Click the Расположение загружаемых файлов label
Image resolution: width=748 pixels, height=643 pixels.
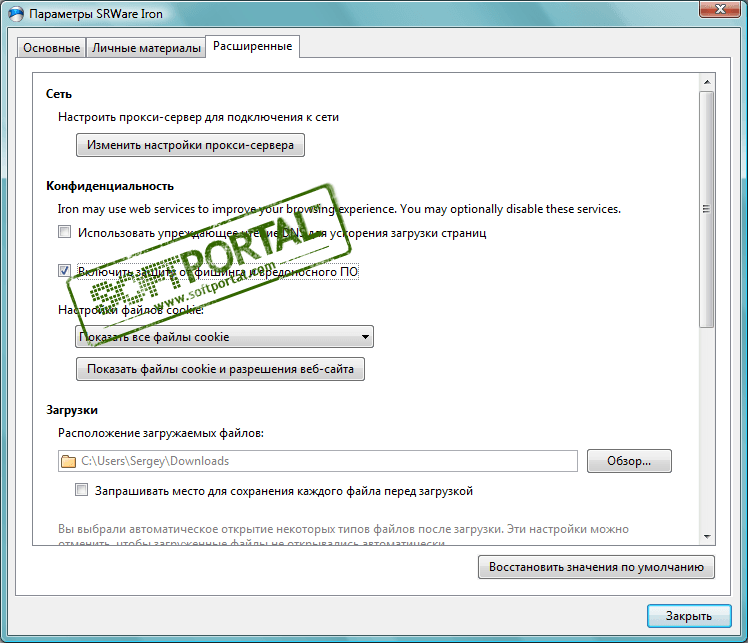coord(161,433)
